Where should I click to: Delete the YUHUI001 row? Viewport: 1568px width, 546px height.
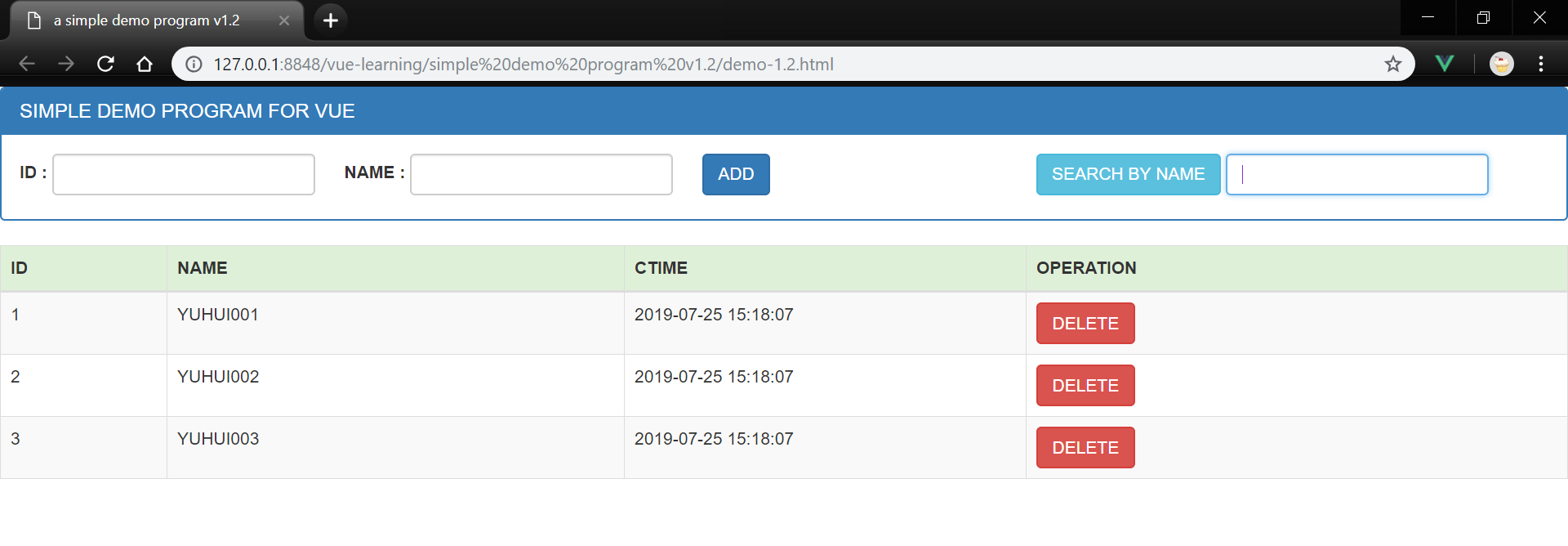(1085, 324)
